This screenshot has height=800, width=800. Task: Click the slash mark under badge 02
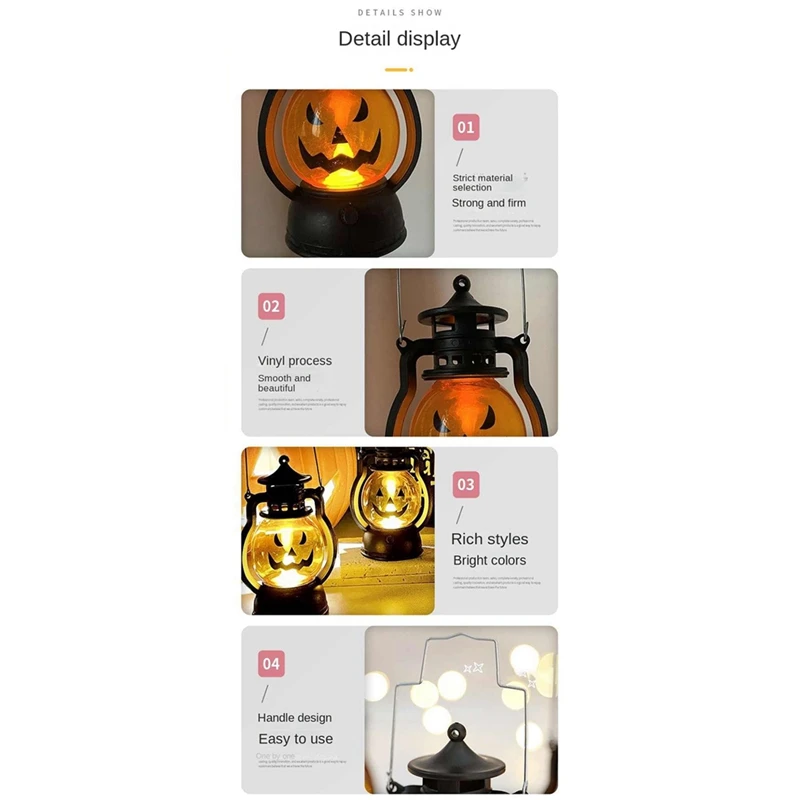coord(265,336)
